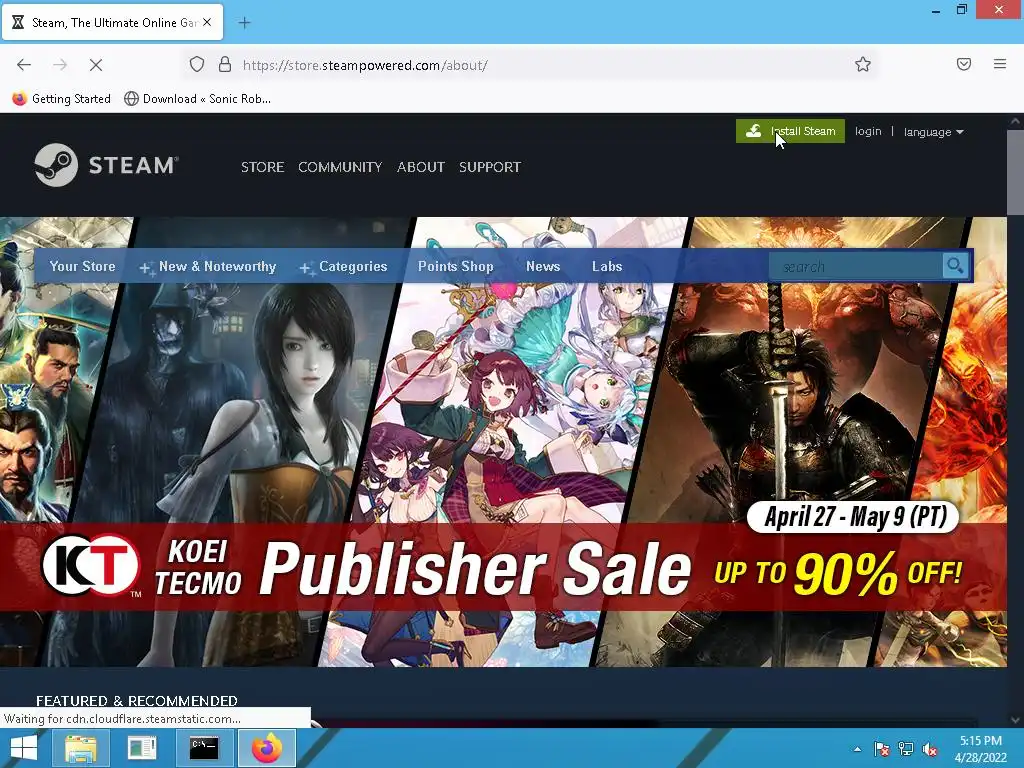Click the store search field
Screen dimensions: 1024x768
pyautogui.click(x=856, y=266)
